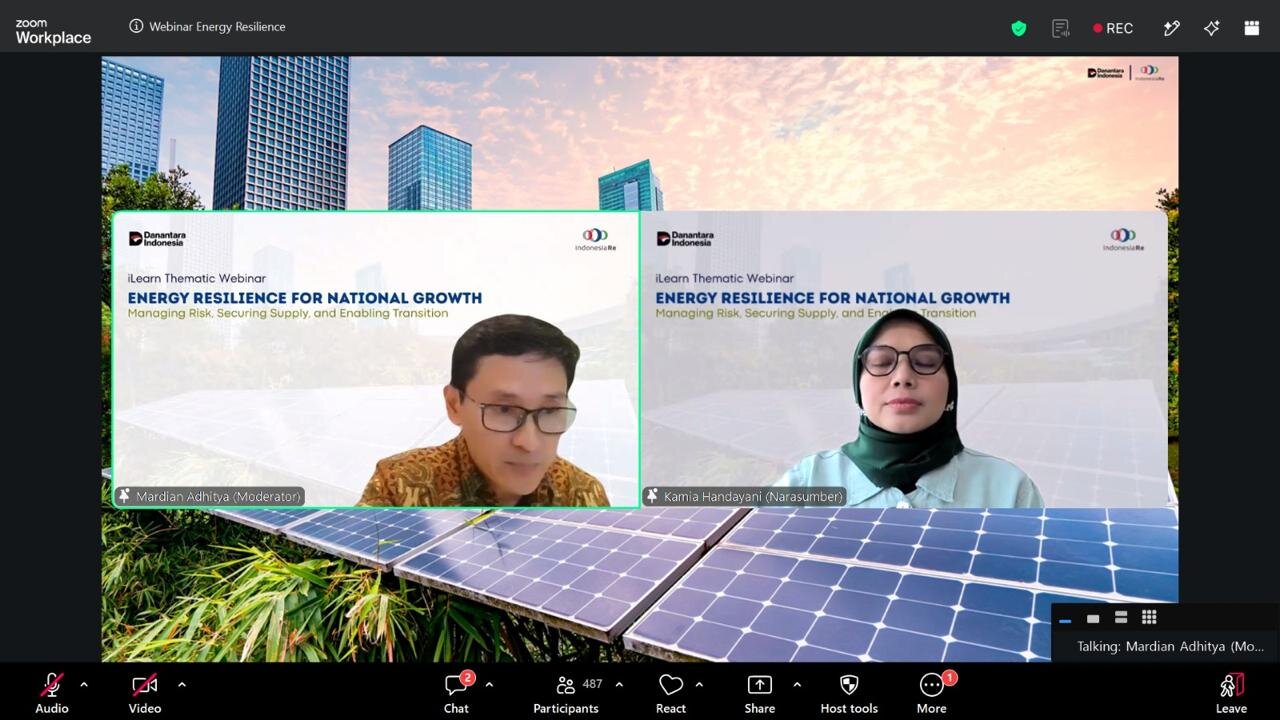This screenshot has height=720, width=1280.
Task: Open Host tools shield
Action: click(x=849, y=692)
